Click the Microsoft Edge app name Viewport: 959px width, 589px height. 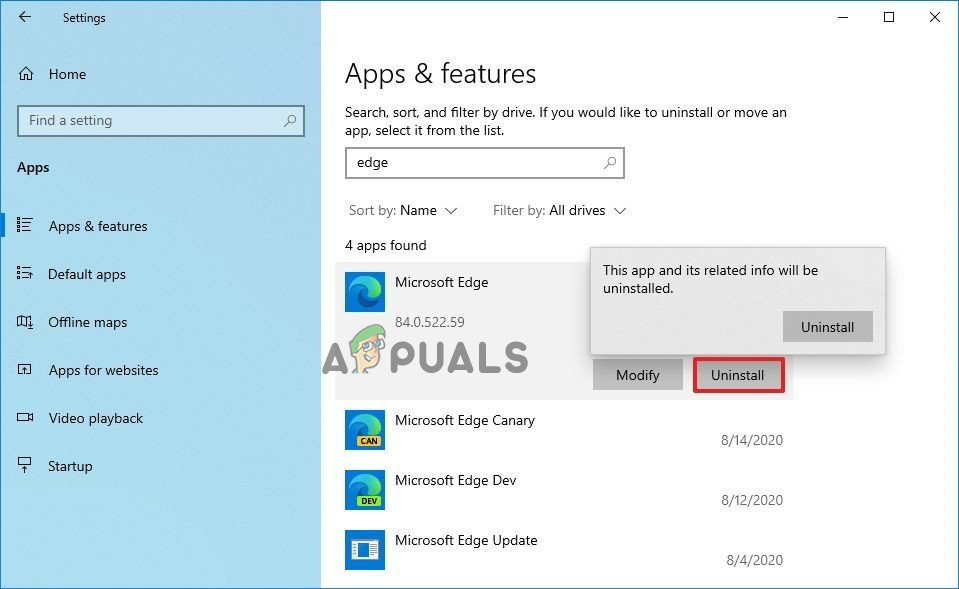tap(442, 283)
